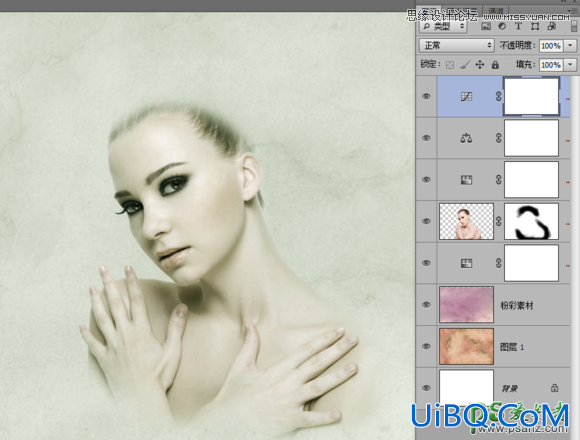The image size is (580, 440).
Task: Hide the Levels layer below the portrait layer
Action: pyautogui.click(x=426, y=263)
